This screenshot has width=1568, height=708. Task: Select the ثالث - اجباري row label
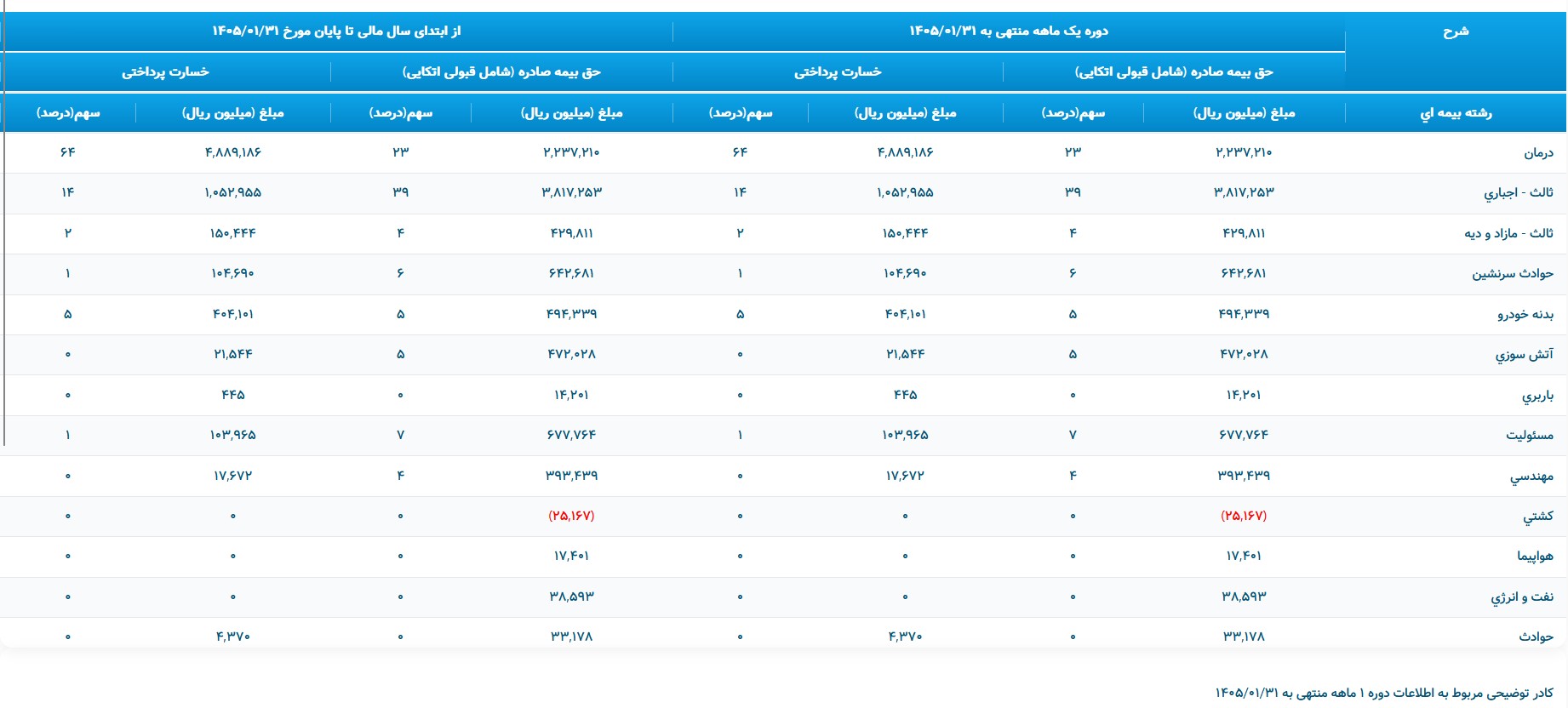1519,193
